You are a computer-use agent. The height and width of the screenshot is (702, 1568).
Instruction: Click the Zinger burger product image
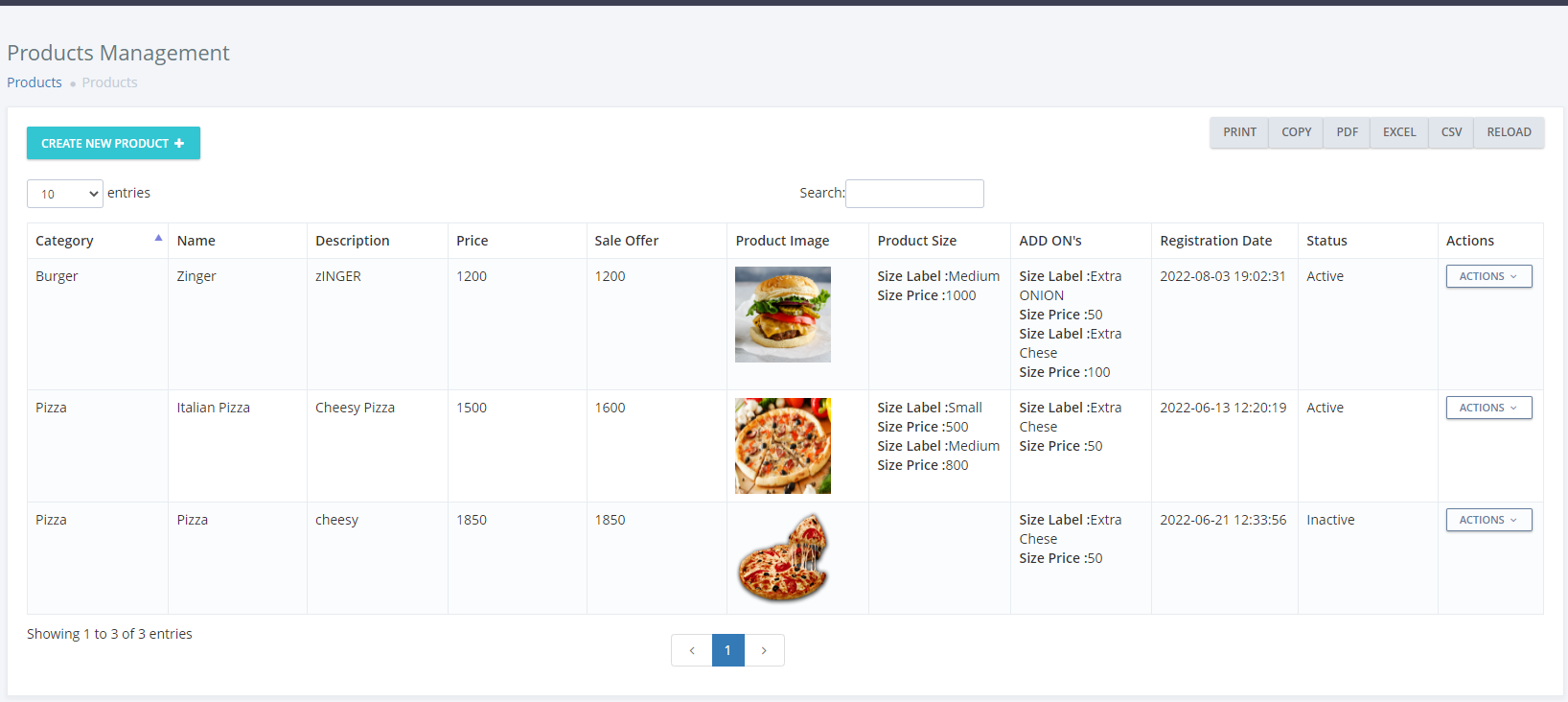pyautogui.click(x=782, y=315)
